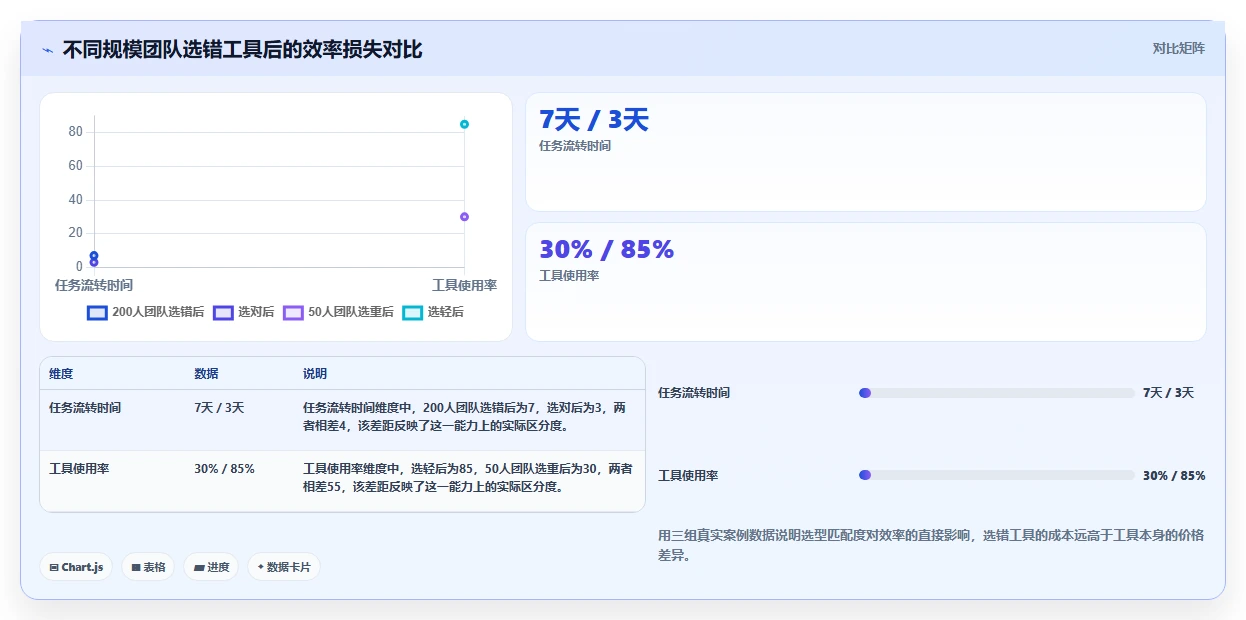This screenshot has height=620, width=1246.
Task: Click the teal data point at 85
Action: click(x=464, y=124)
